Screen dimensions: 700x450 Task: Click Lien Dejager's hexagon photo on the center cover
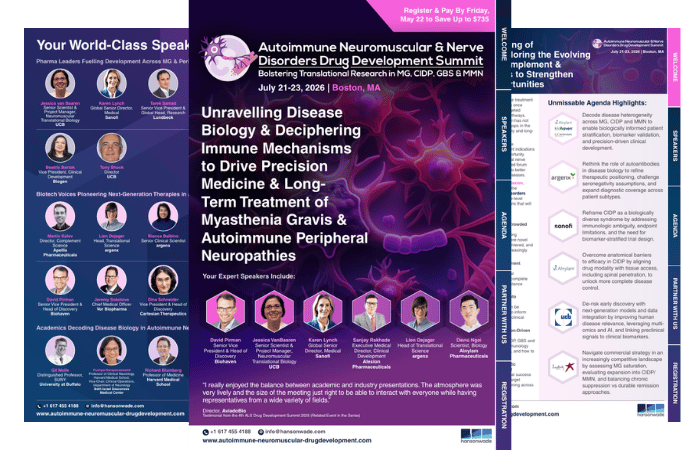pos(420,311)
